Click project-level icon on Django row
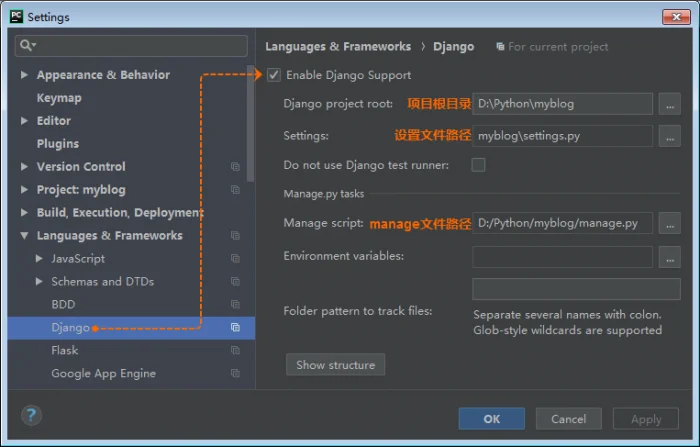 (235, 327)
